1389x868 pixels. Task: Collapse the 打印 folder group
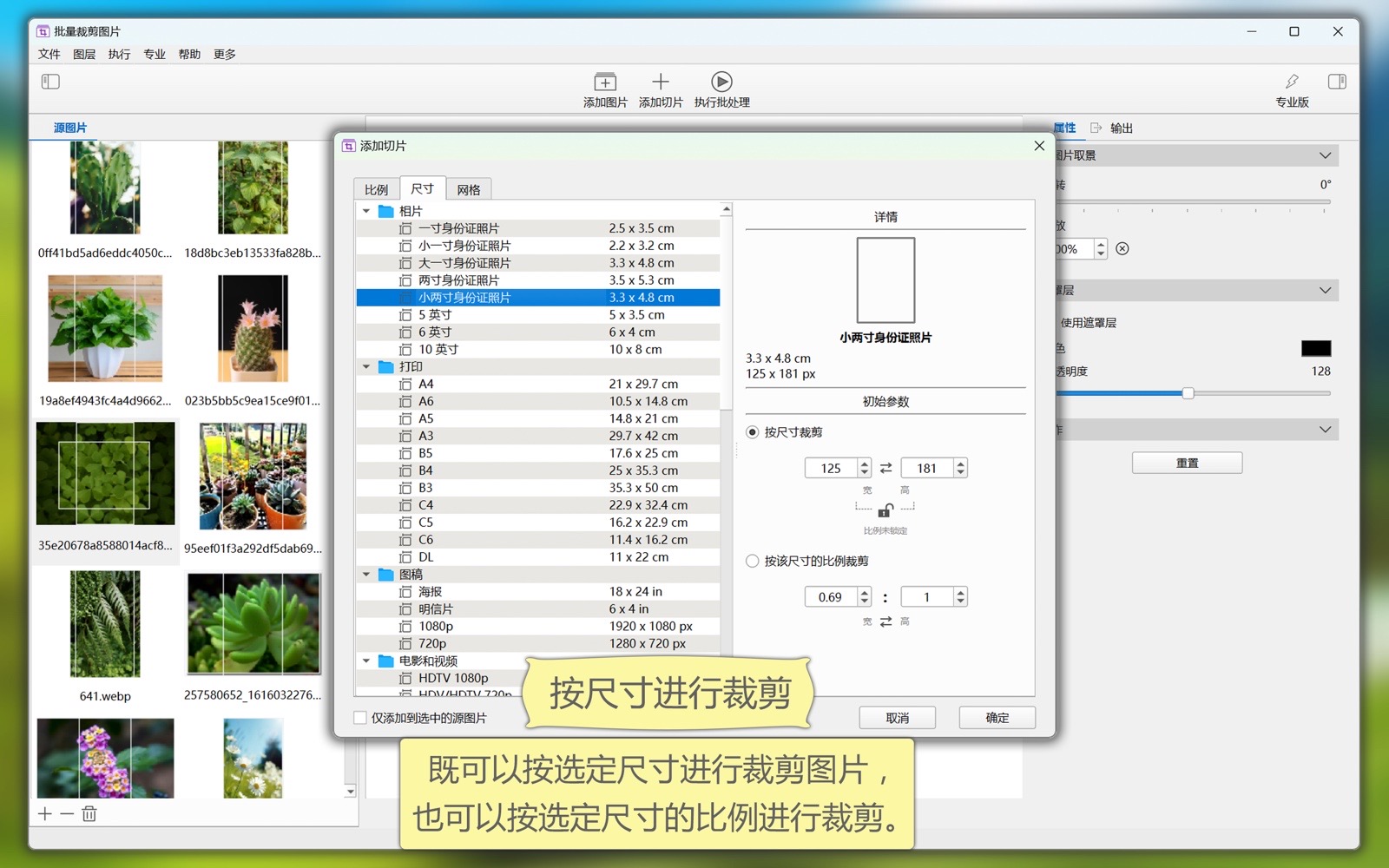click(x=366, y=367)
